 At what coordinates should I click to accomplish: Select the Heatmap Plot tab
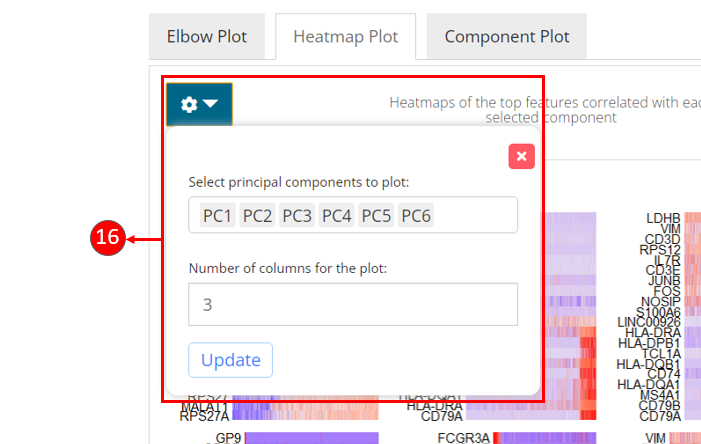[x=345, y=37]
